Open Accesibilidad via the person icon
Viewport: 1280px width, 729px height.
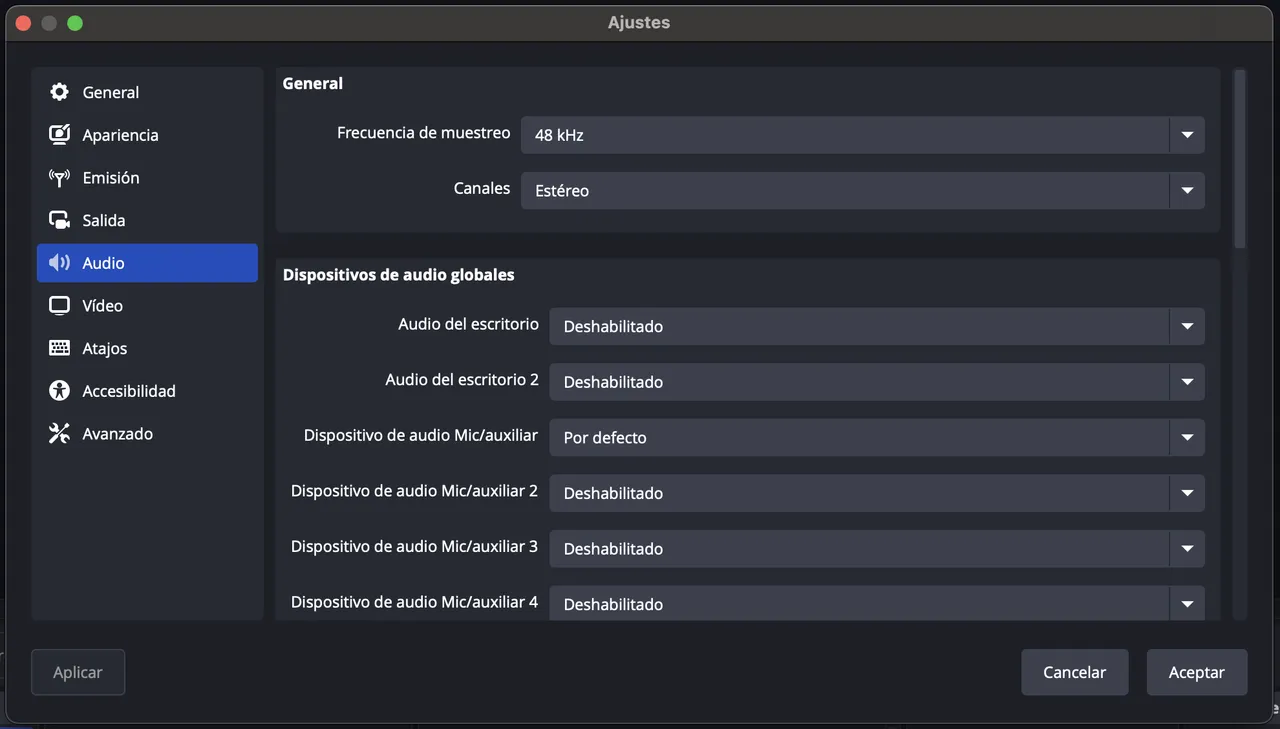[x=60, y=391]
